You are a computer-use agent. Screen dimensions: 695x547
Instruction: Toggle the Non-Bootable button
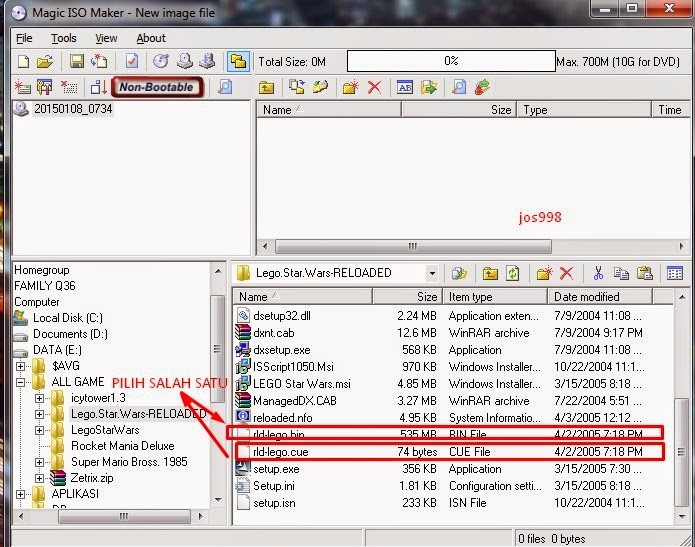(x=156, y=87)
